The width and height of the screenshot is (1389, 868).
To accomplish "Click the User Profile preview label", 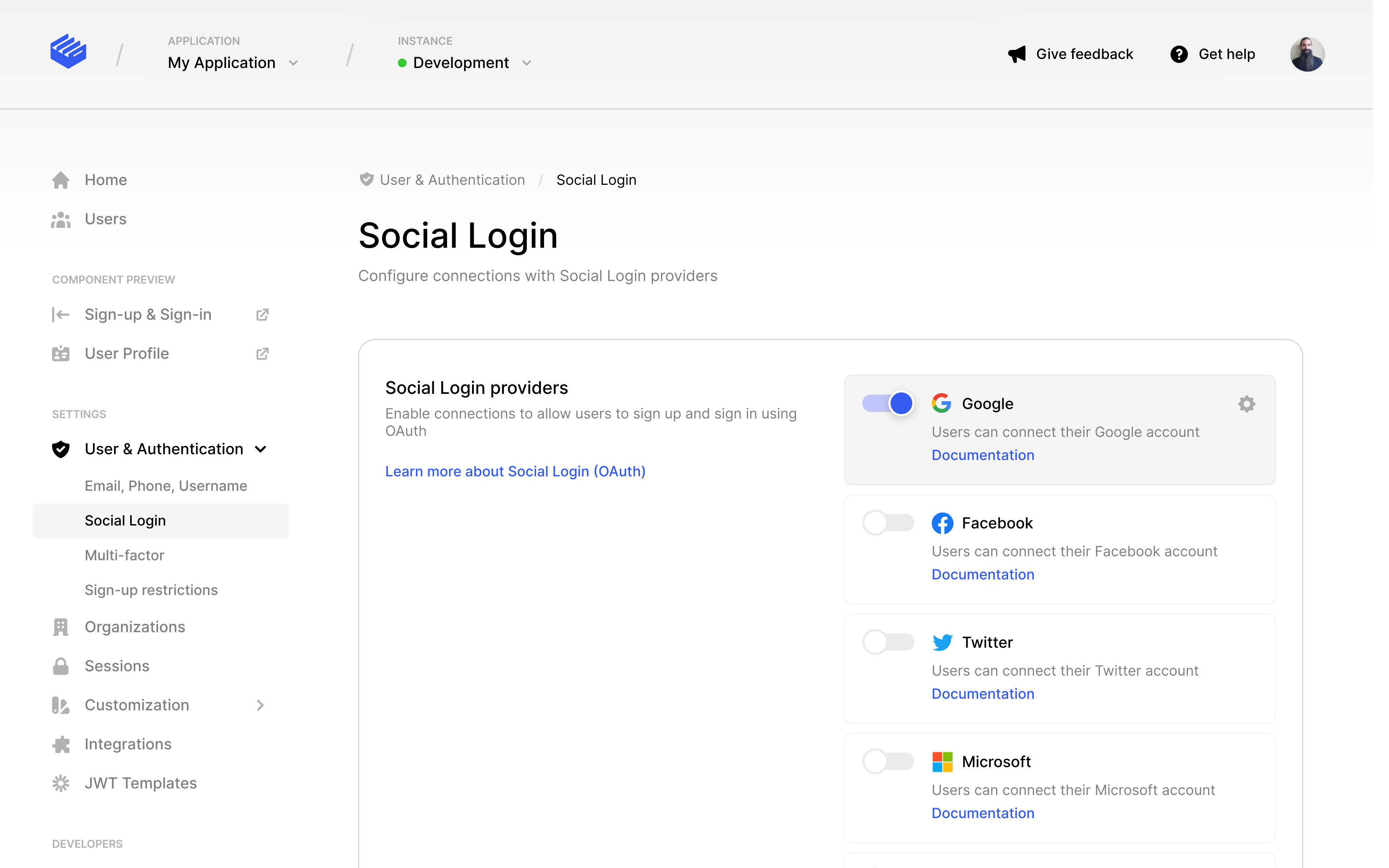I will pyautogui.click(x=127, y=354).
